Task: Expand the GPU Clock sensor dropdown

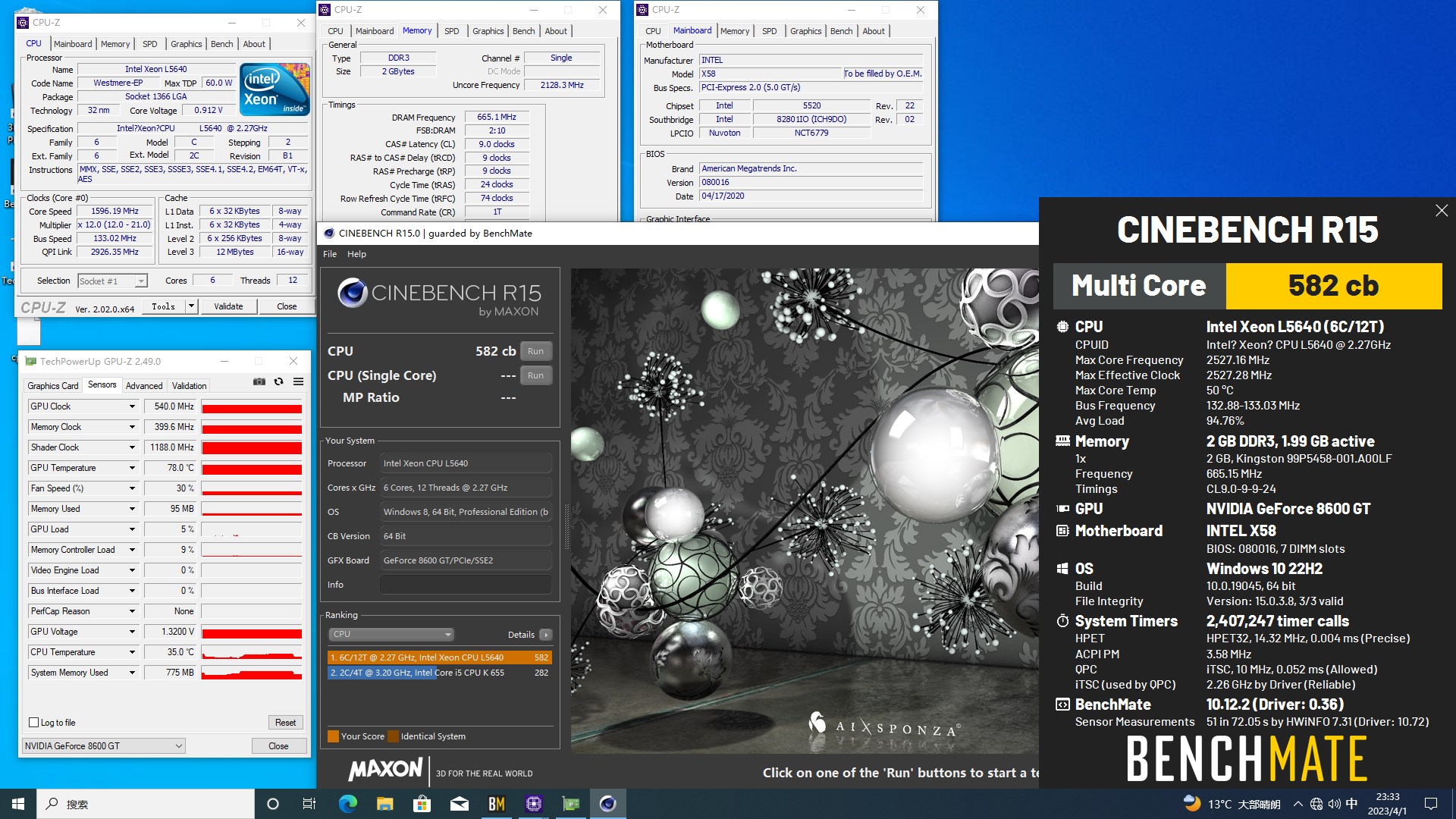Action: pos(132,406)
